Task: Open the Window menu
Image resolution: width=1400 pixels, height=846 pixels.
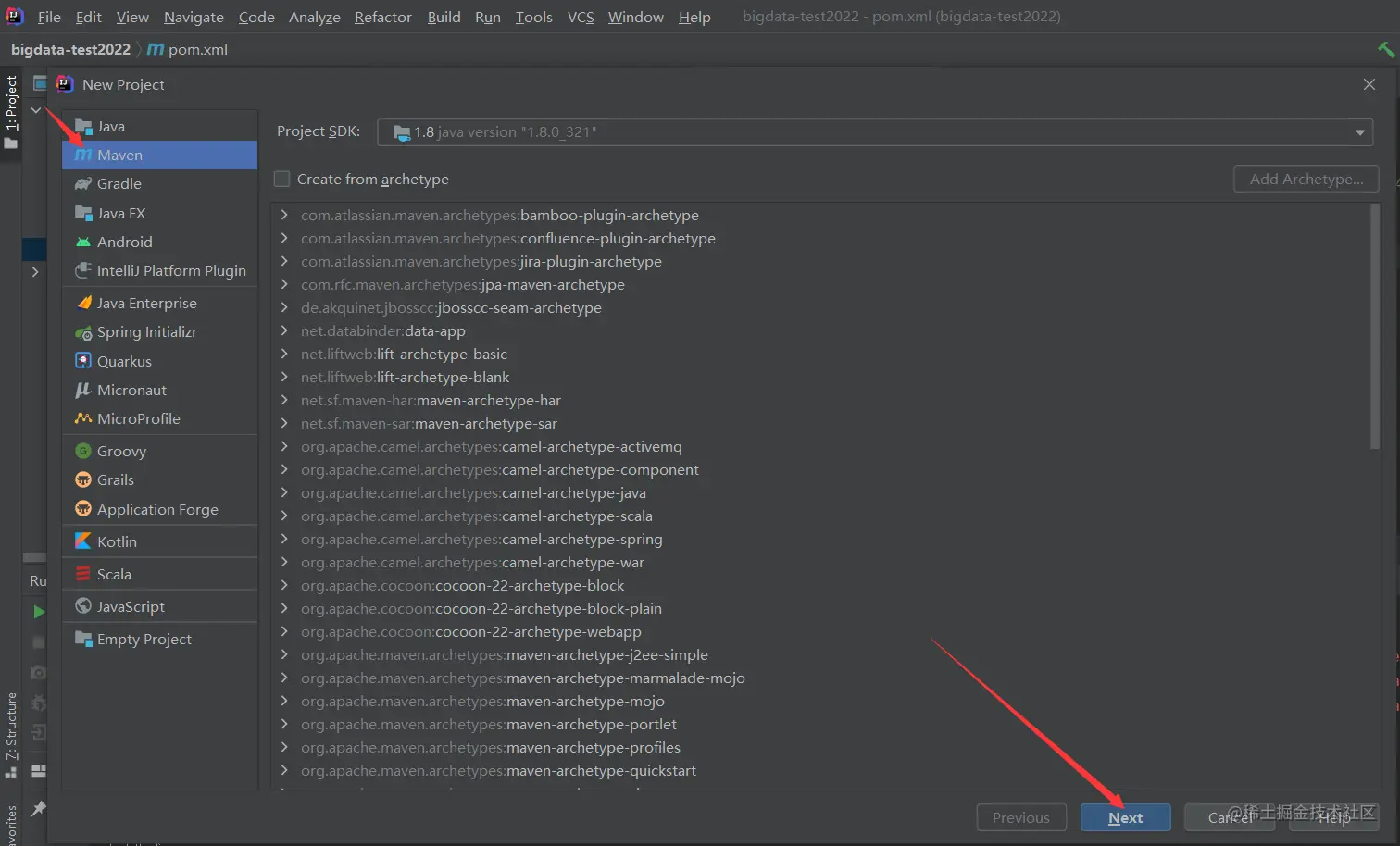Action: point(635,17)
